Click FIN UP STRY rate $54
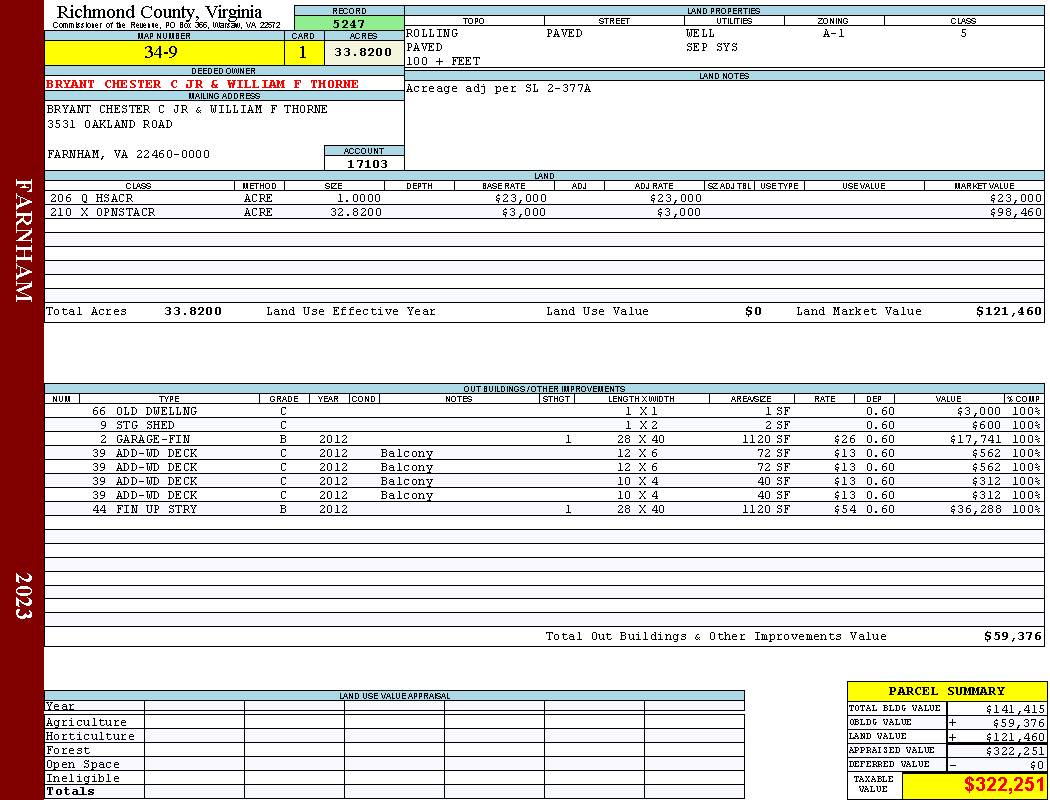Viewport: 1050px width, 800px height. click(x=845, y=509)
